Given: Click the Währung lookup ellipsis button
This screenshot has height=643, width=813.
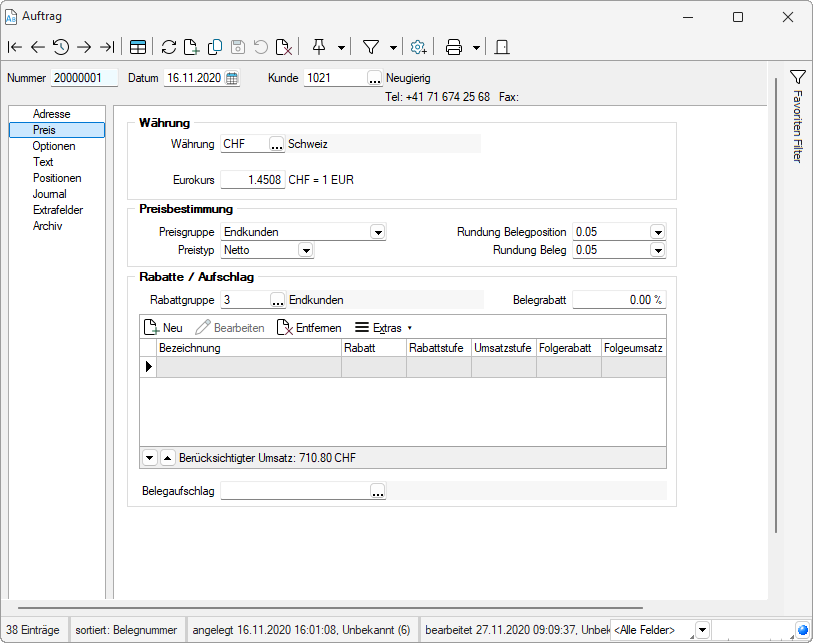Looking at the screenshot, I should point(277,145).
